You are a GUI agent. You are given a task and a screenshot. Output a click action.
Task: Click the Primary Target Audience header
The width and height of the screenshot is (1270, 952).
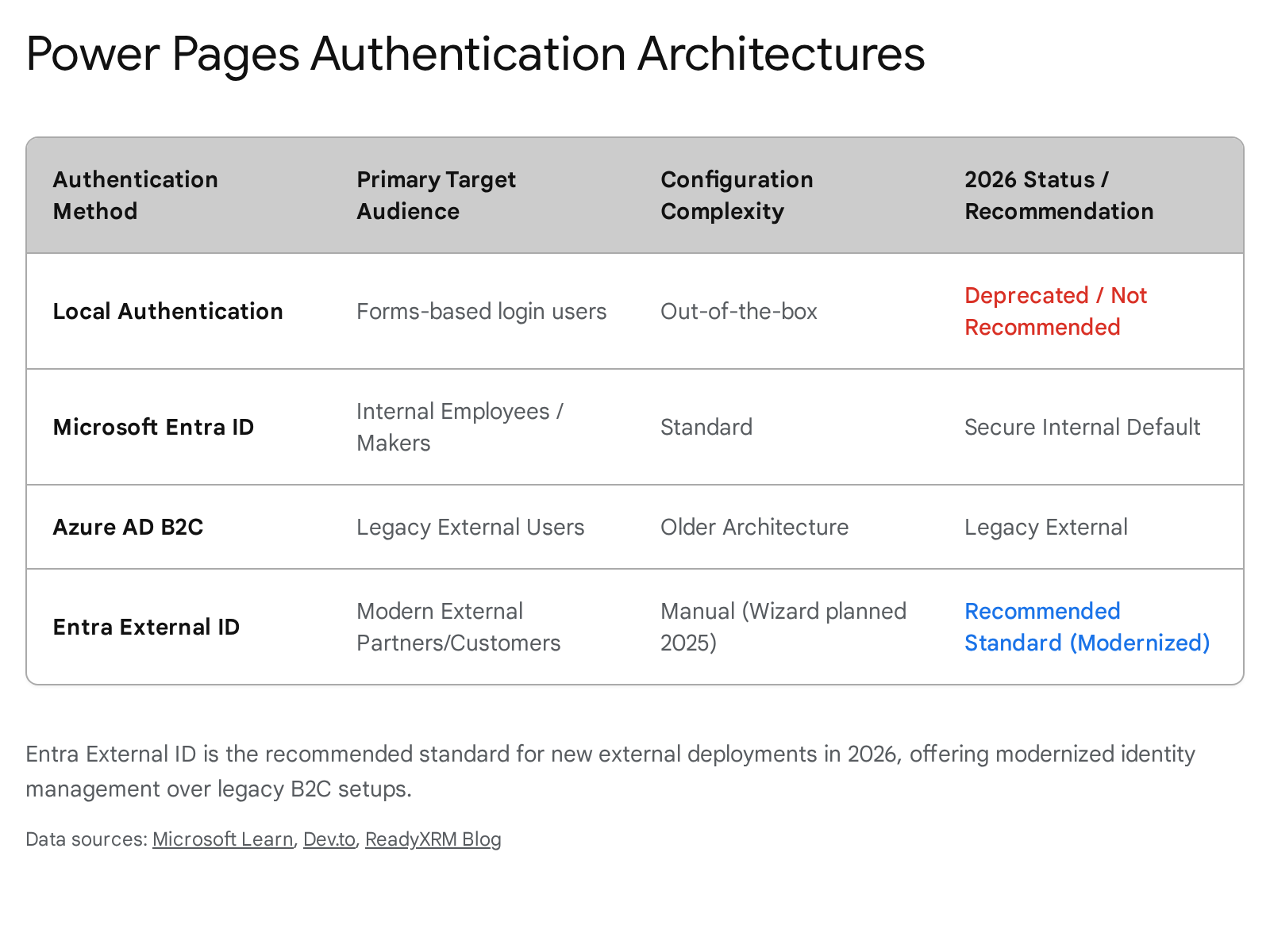point(436,195)
